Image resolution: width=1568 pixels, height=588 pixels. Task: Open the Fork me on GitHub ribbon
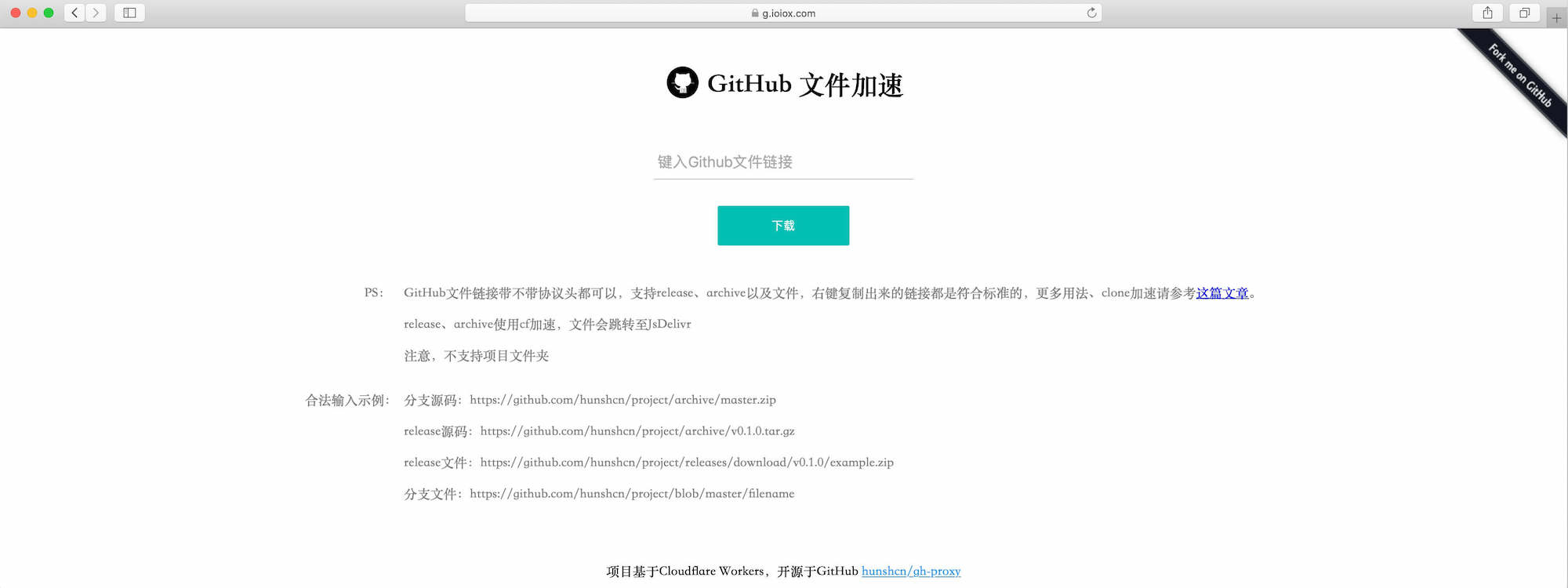pos(1519,76)
